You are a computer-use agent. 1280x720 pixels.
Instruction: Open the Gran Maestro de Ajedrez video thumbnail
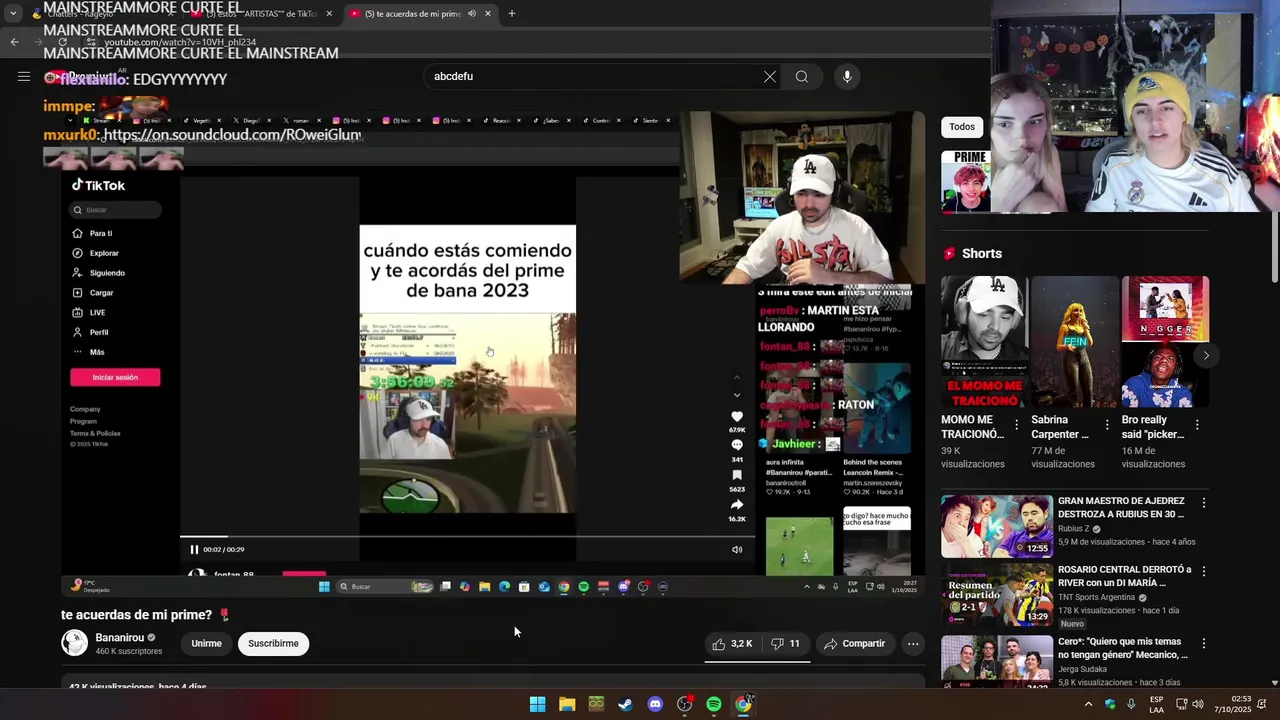coord(996,526)
